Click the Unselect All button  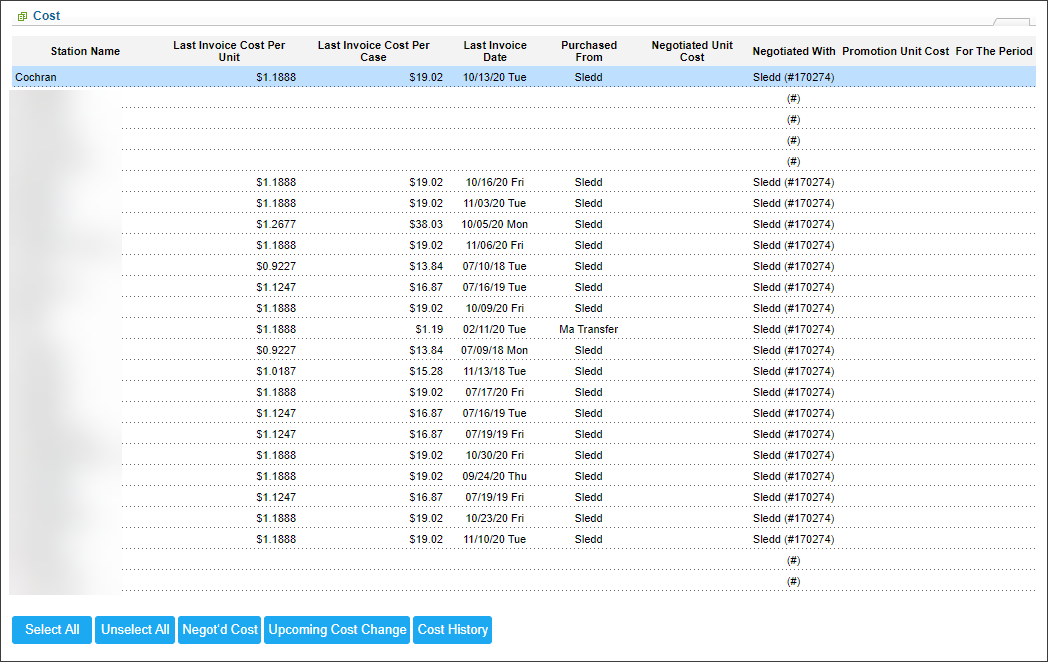tap(135, 630)
